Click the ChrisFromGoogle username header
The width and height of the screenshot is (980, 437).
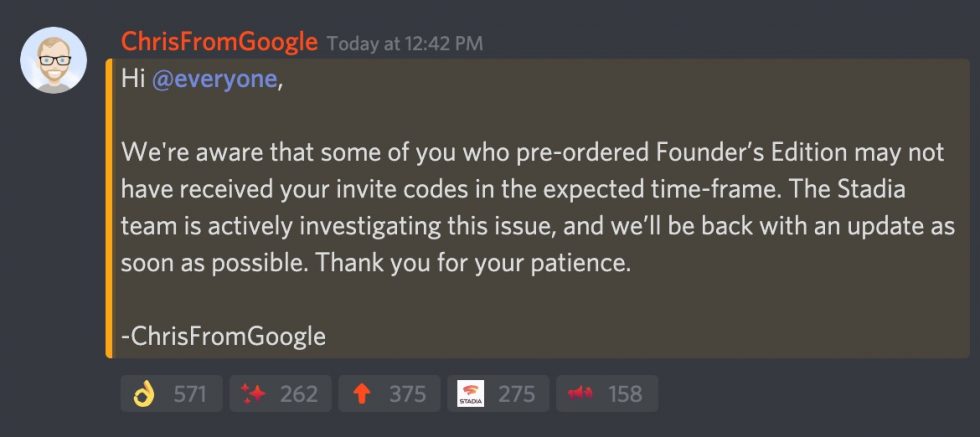[219, 42]
